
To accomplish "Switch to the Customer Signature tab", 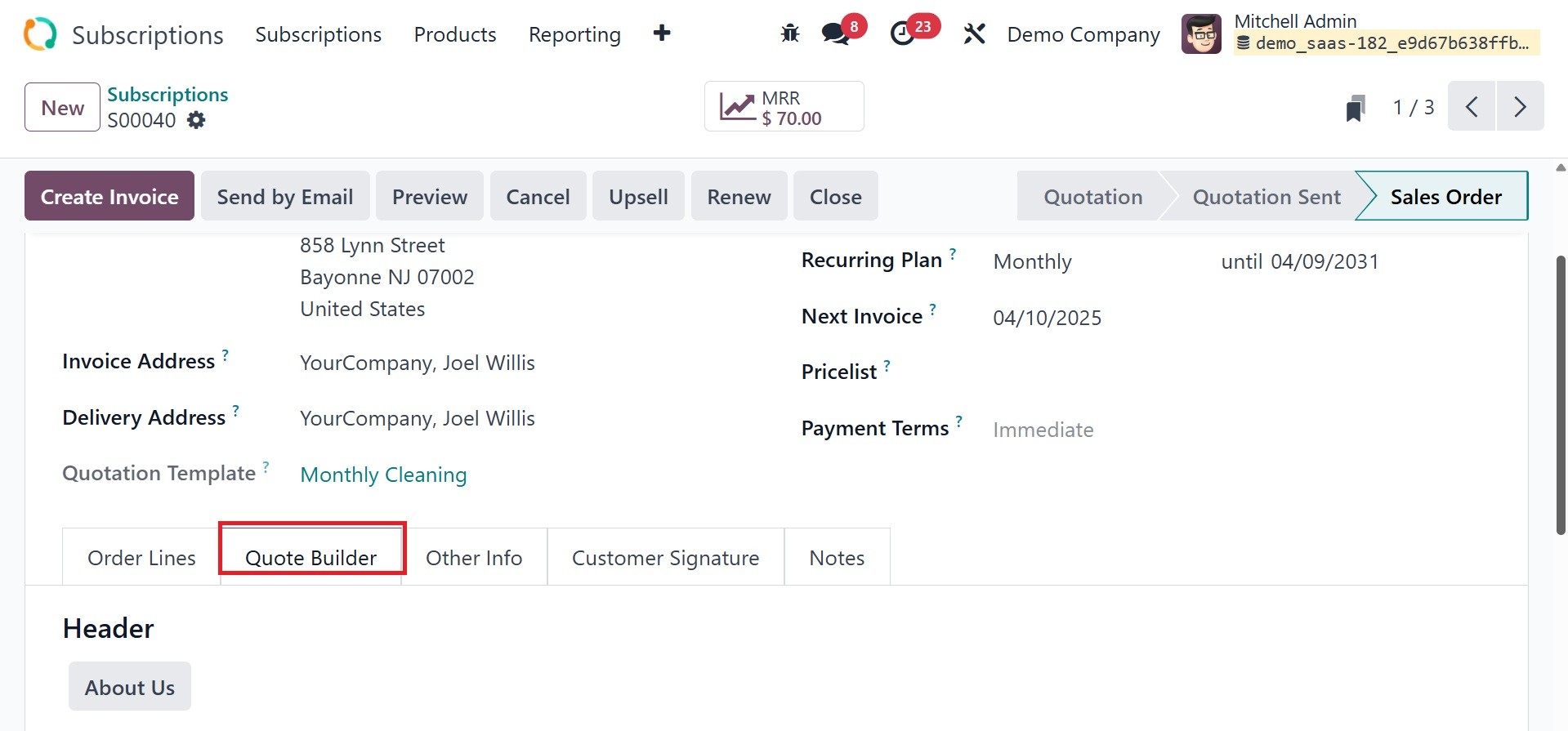I will [x=665, y=558].
